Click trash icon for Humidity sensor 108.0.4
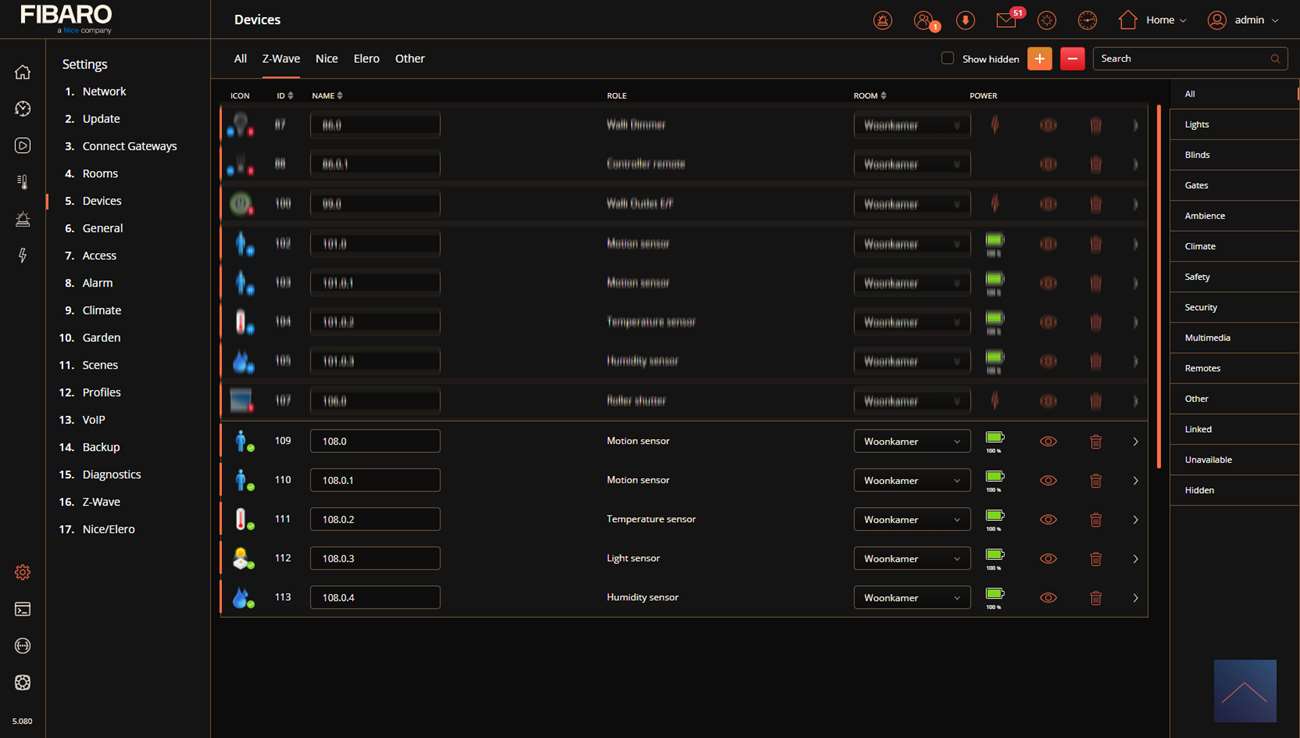The image size is (1300, 738). click(1095, 598)
